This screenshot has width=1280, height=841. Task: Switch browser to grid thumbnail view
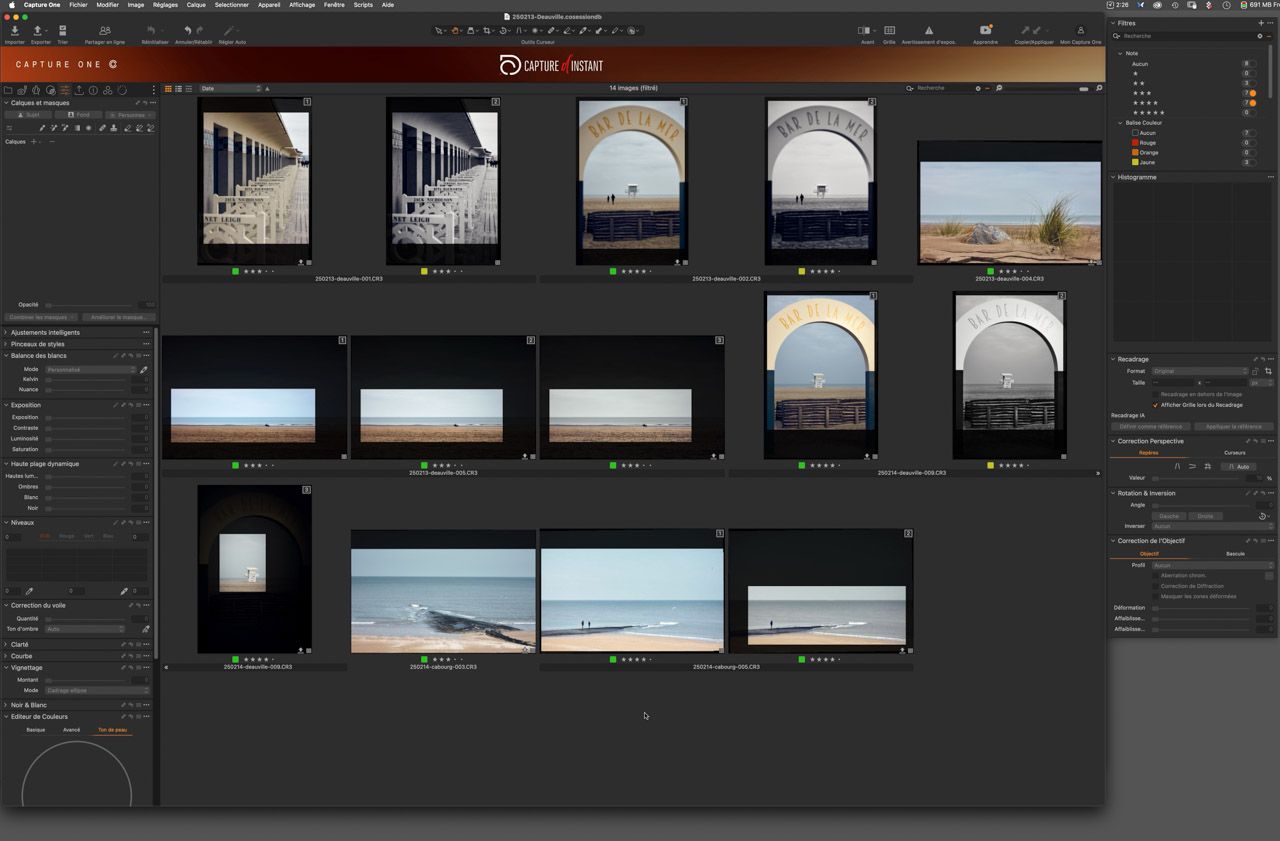pos(168,89)
